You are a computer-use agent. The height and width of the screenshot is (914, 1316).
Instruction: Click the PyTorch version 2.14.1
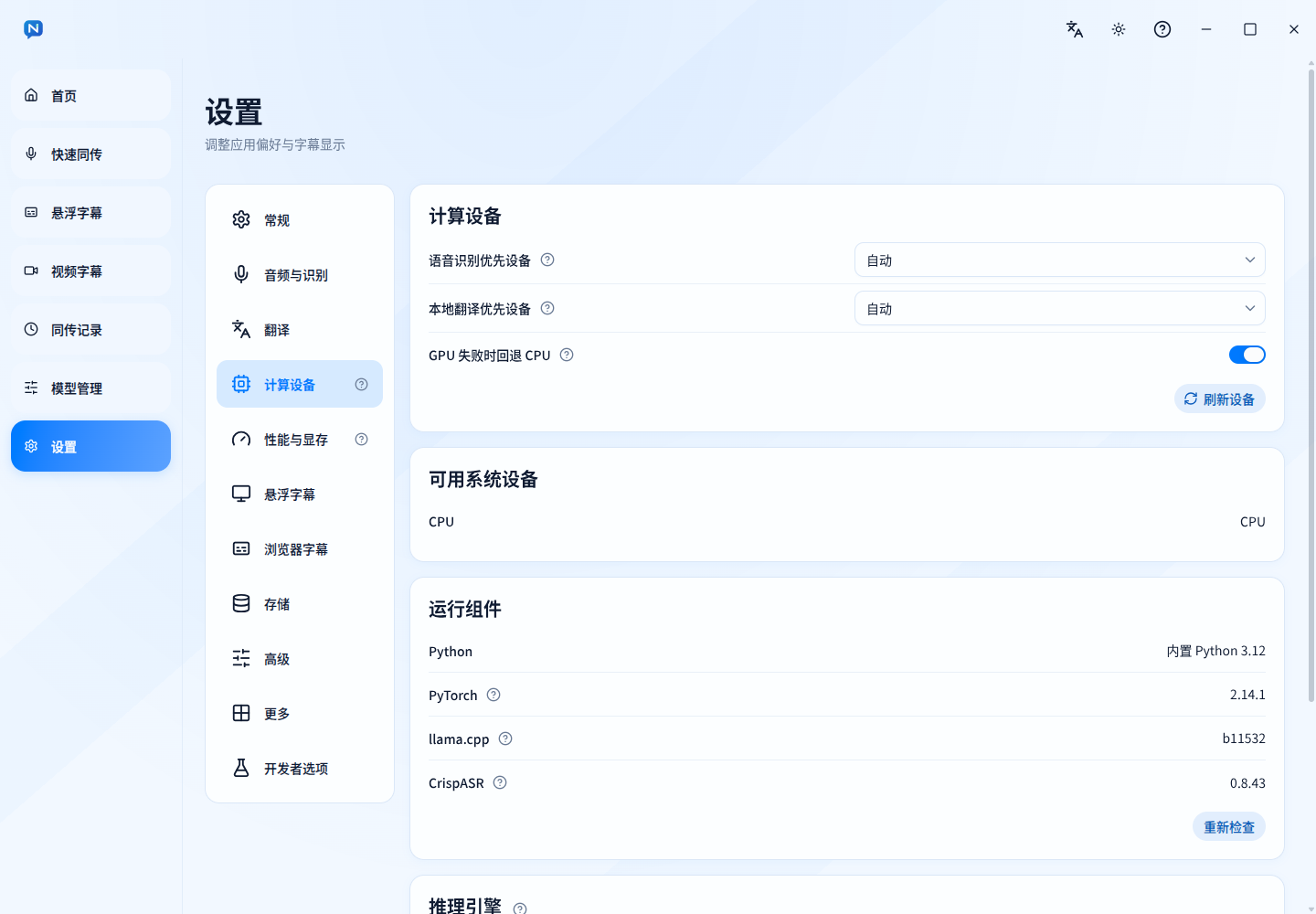tap(1247, 695)
